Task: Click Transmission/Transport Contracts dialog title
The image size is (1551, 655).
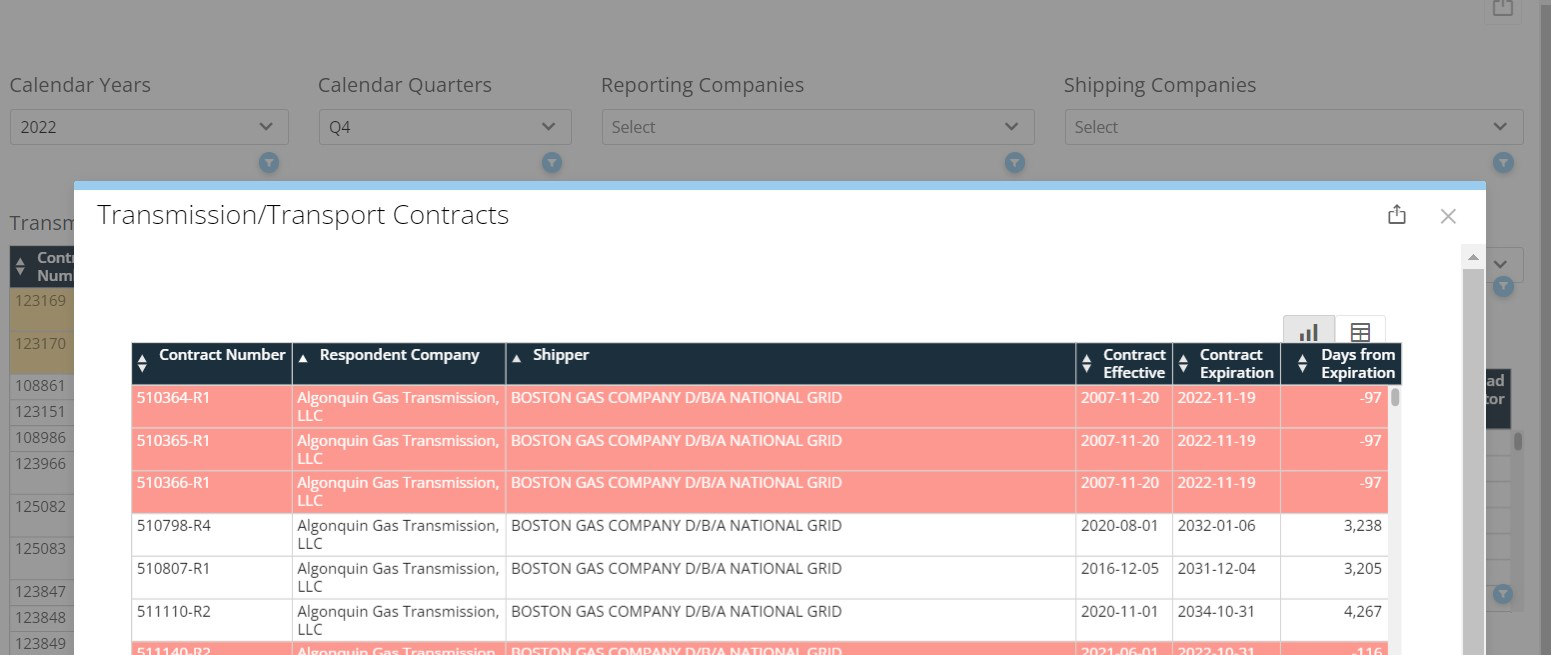Action: click(x=303, y=215)
